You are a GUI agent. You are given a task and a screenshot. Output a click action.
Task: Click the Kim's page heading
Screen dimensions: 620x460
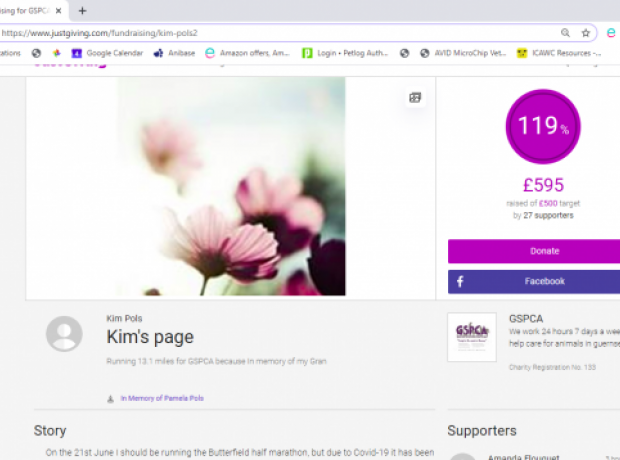[x=150, y=337]
